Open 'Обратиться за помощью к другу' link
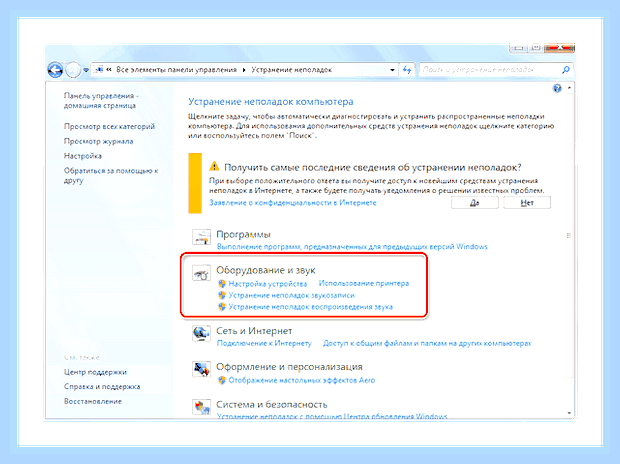The image size is (620, 464). pyautogui.click(x=111, y=175)
